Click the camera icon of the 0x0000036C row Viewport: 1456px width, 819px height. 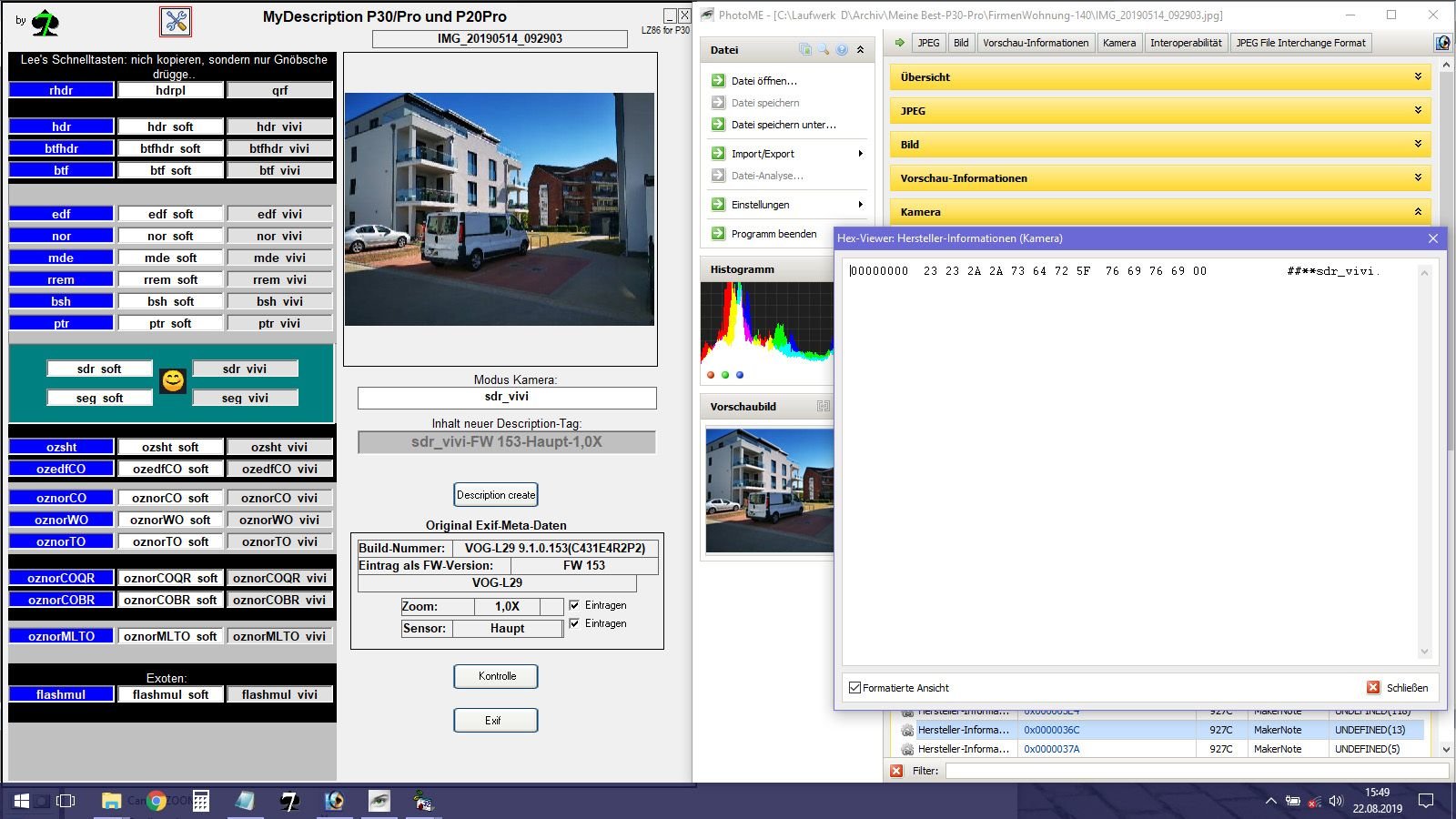click(906, 730)
